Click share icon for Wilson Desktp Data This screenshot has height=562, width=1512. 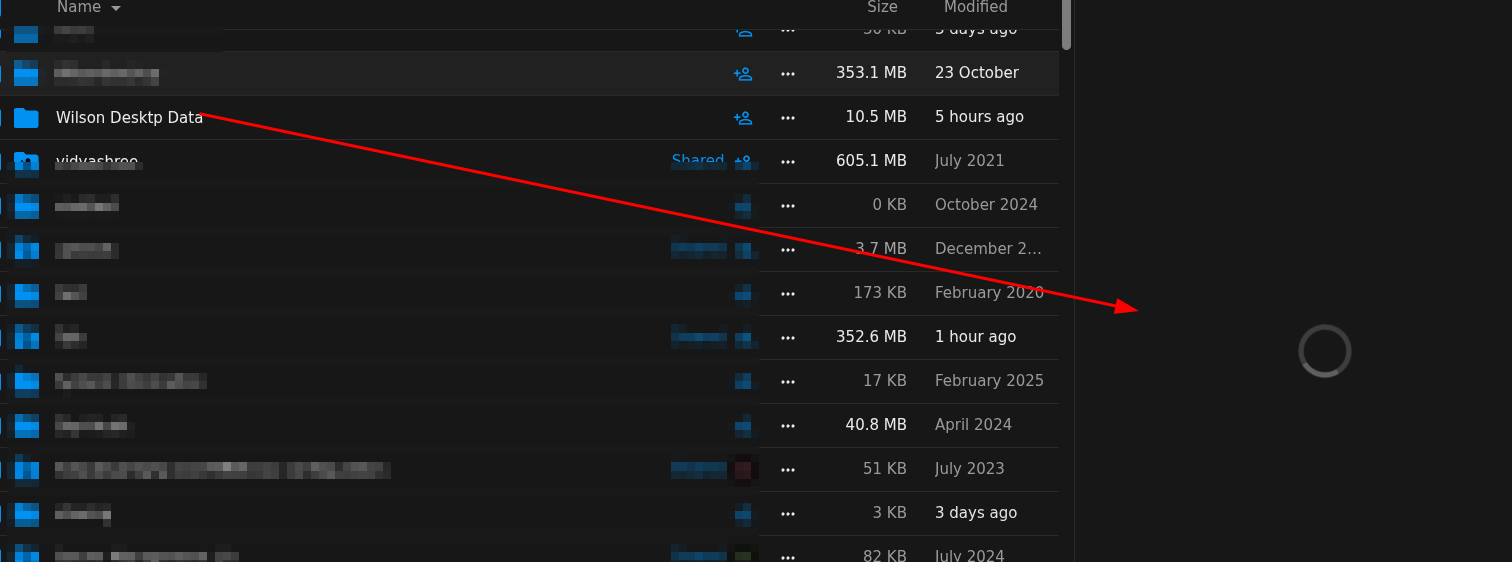click(742, 118)
